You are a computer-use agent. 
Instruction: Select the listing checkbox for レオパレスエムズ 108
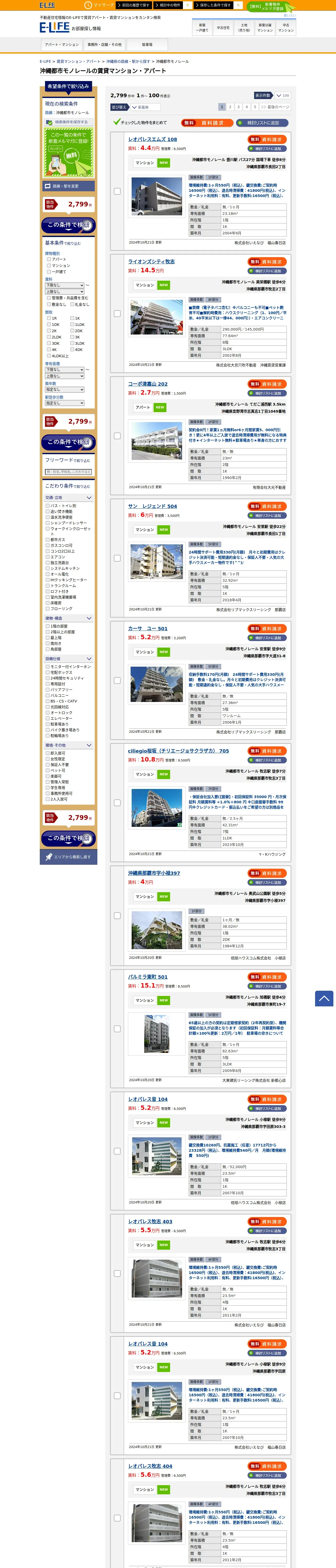coord(117,191)
